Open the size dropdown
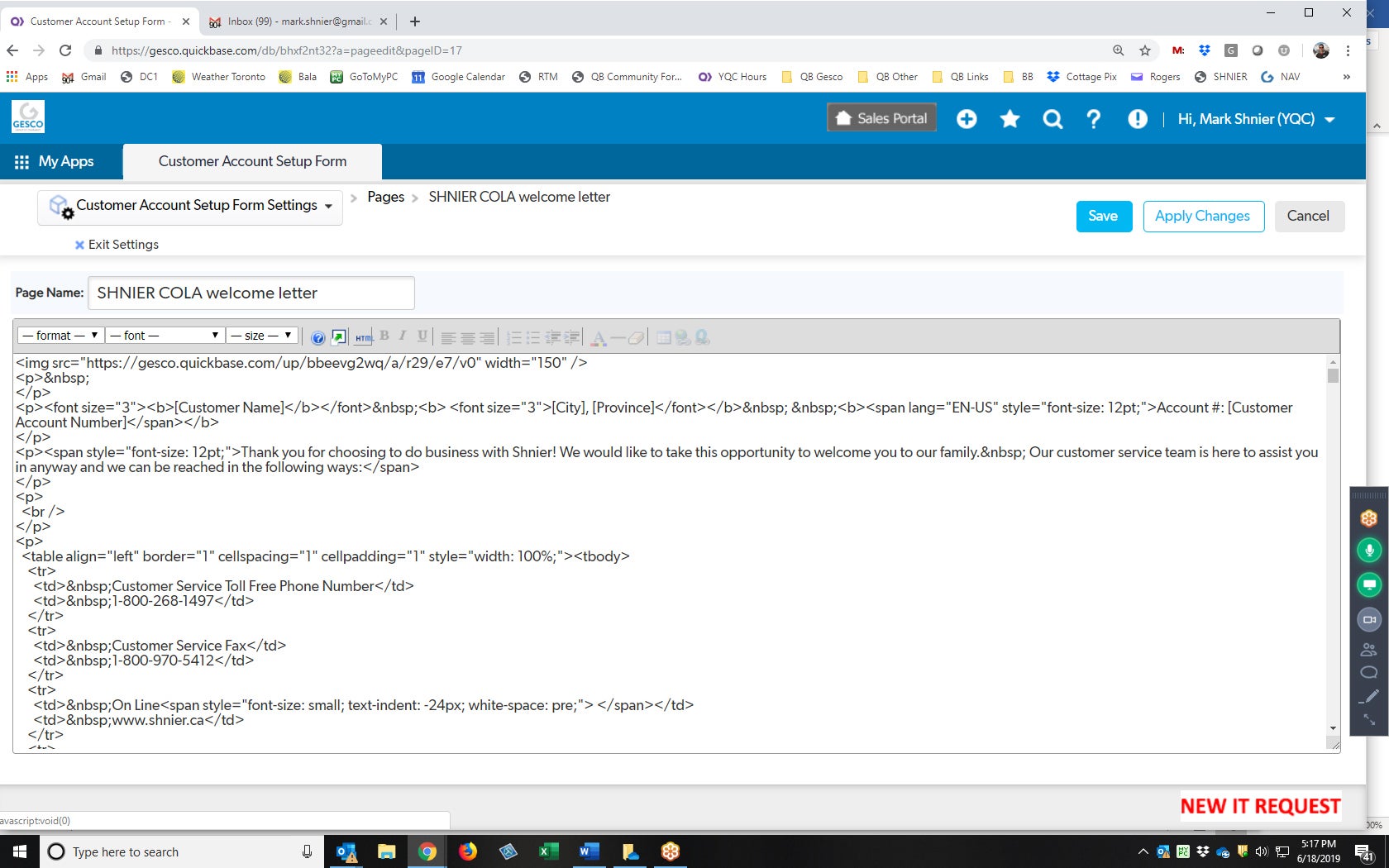The image size is (1389, 868). click(x=261, y=336)
